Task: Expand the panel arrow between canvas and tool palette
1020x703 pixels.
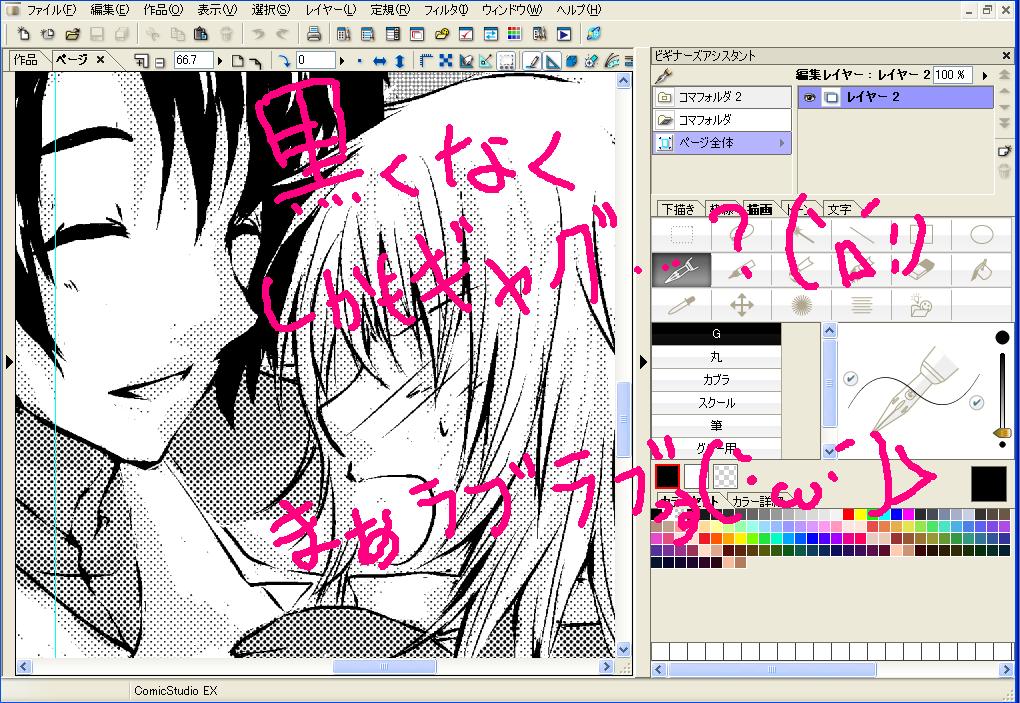Action: point(643,362)
